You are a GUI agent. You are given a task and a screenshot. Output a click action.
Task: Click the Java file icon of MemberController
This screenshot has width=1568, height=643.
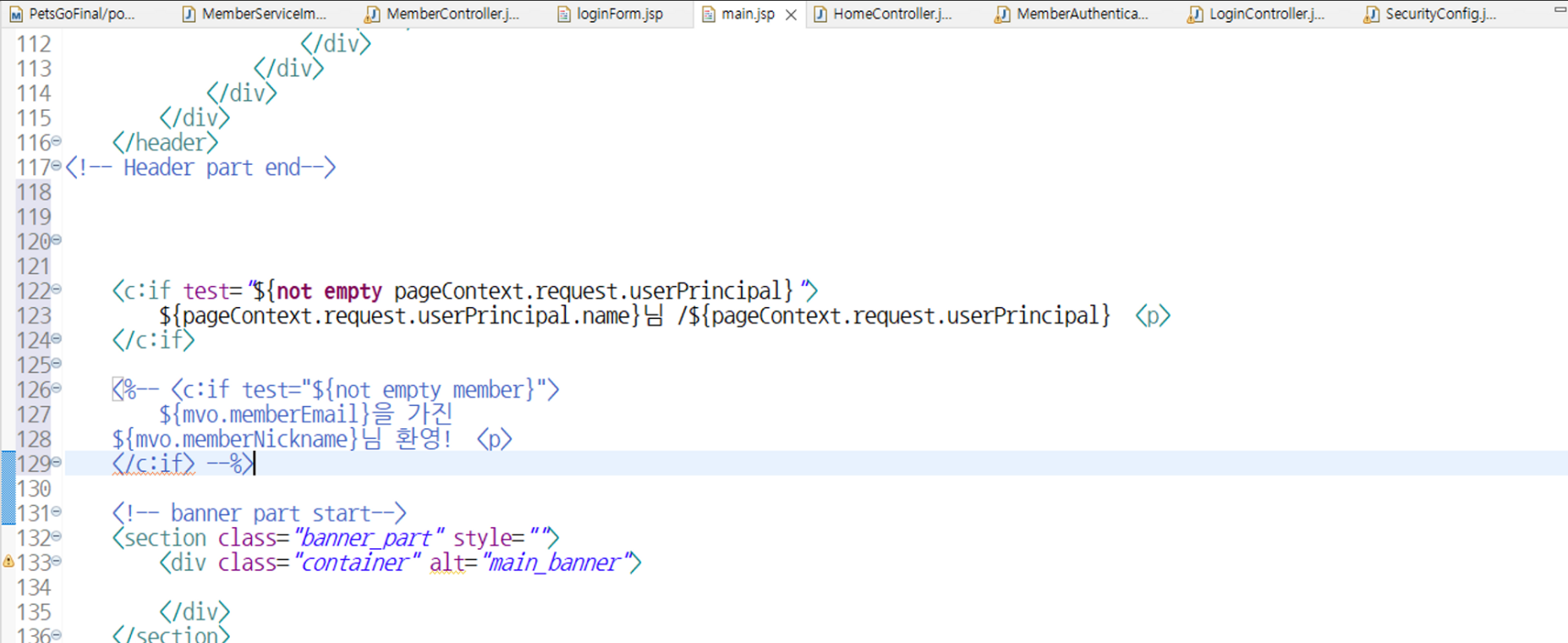tap(372, 14)
